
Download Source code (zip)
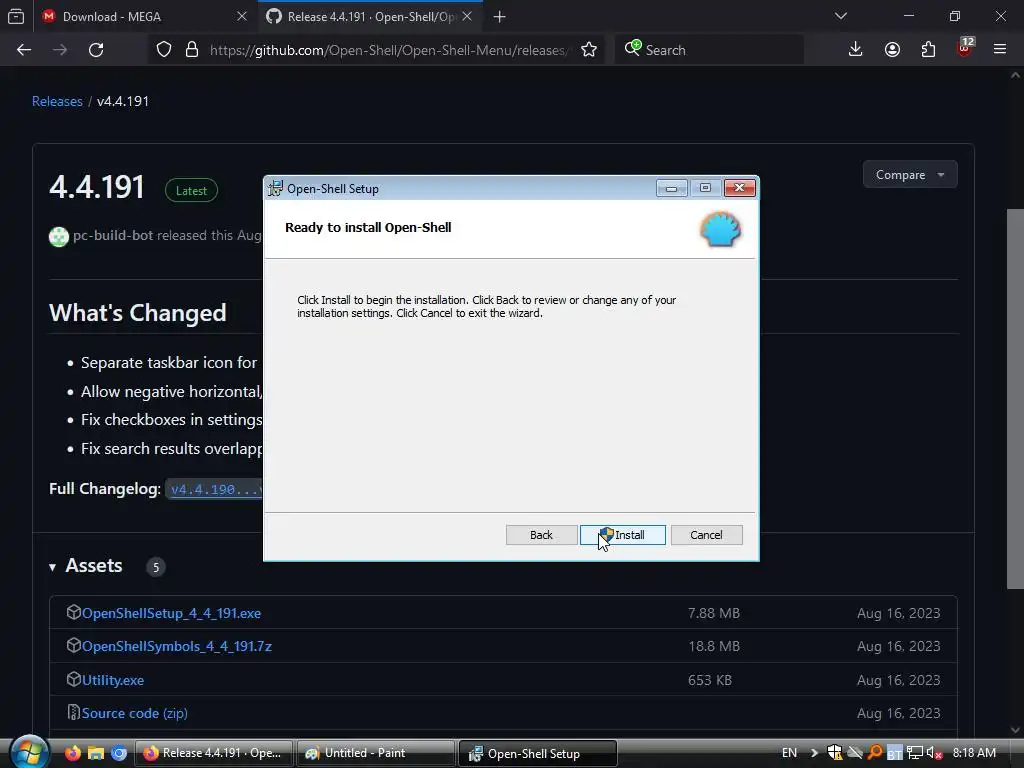coord(135,713)
